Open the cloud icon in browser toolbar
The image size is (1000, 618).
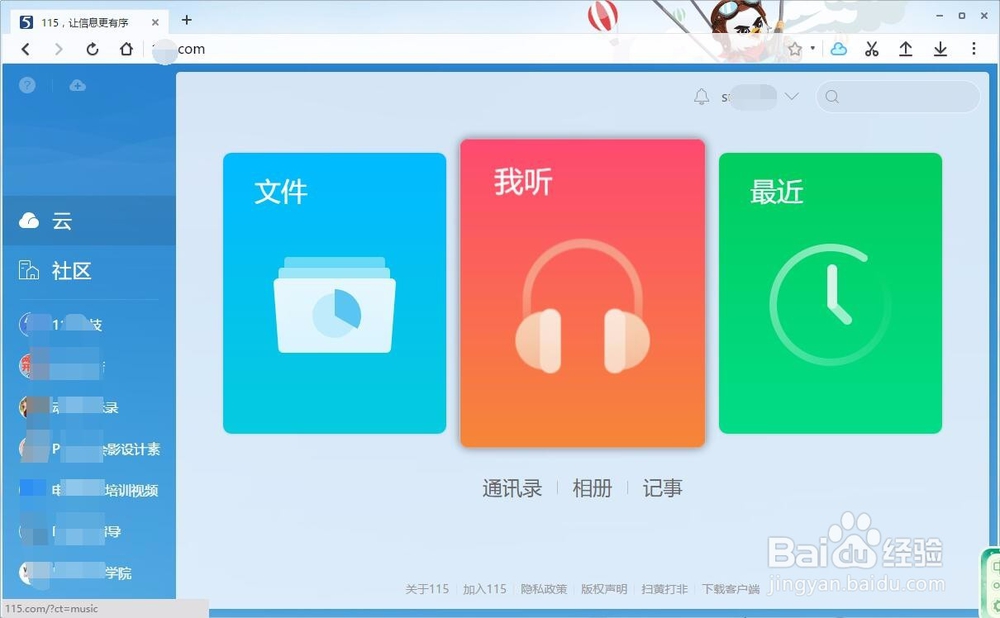click(839, 49)
